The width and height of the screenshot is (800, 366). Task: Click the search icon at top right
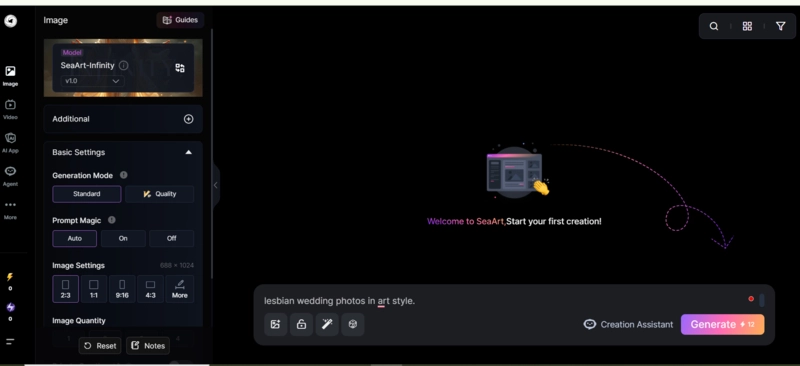coord(714,26)
